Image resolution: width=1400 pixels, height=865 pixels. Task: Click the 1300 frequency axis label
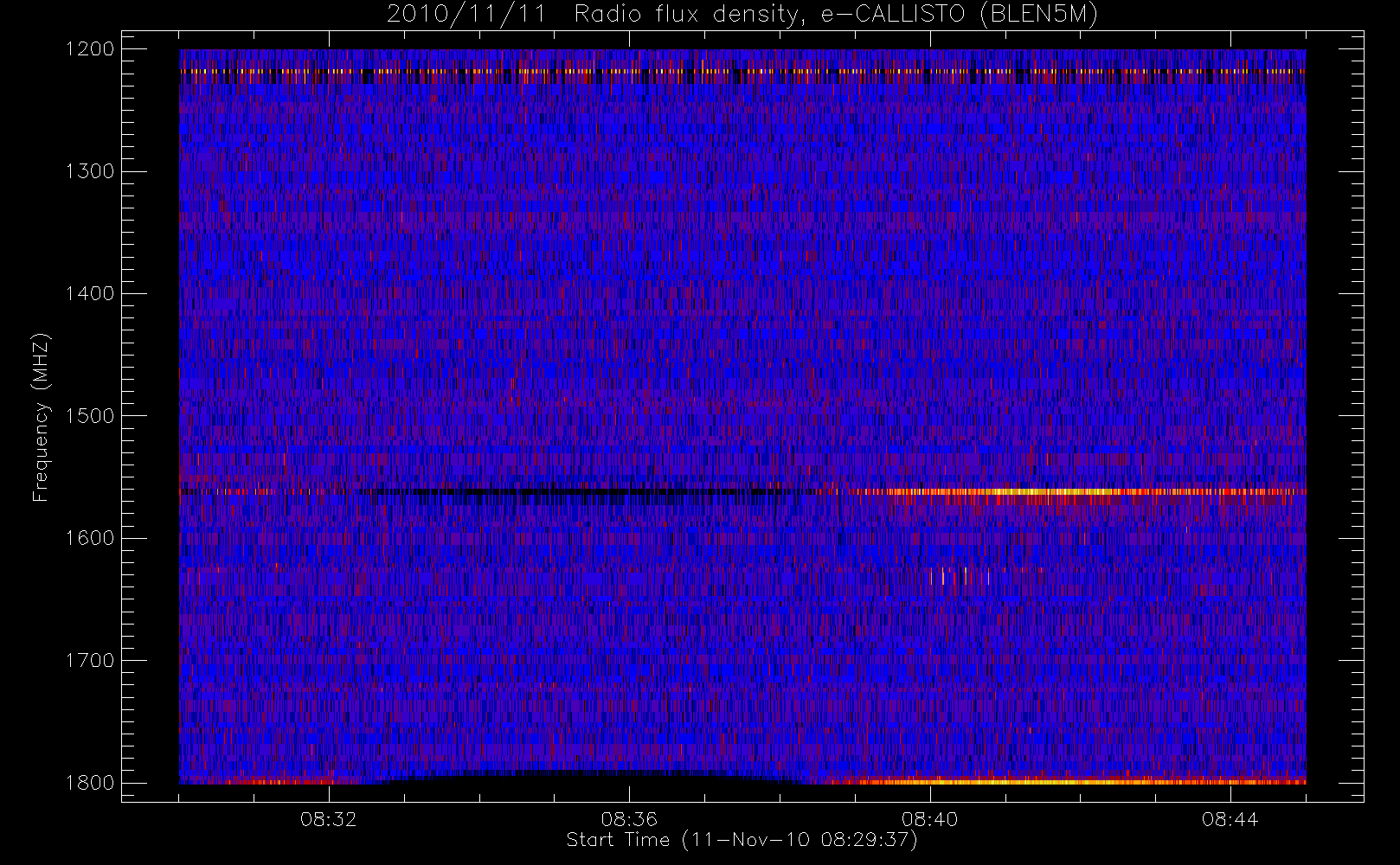click(90, 171)
